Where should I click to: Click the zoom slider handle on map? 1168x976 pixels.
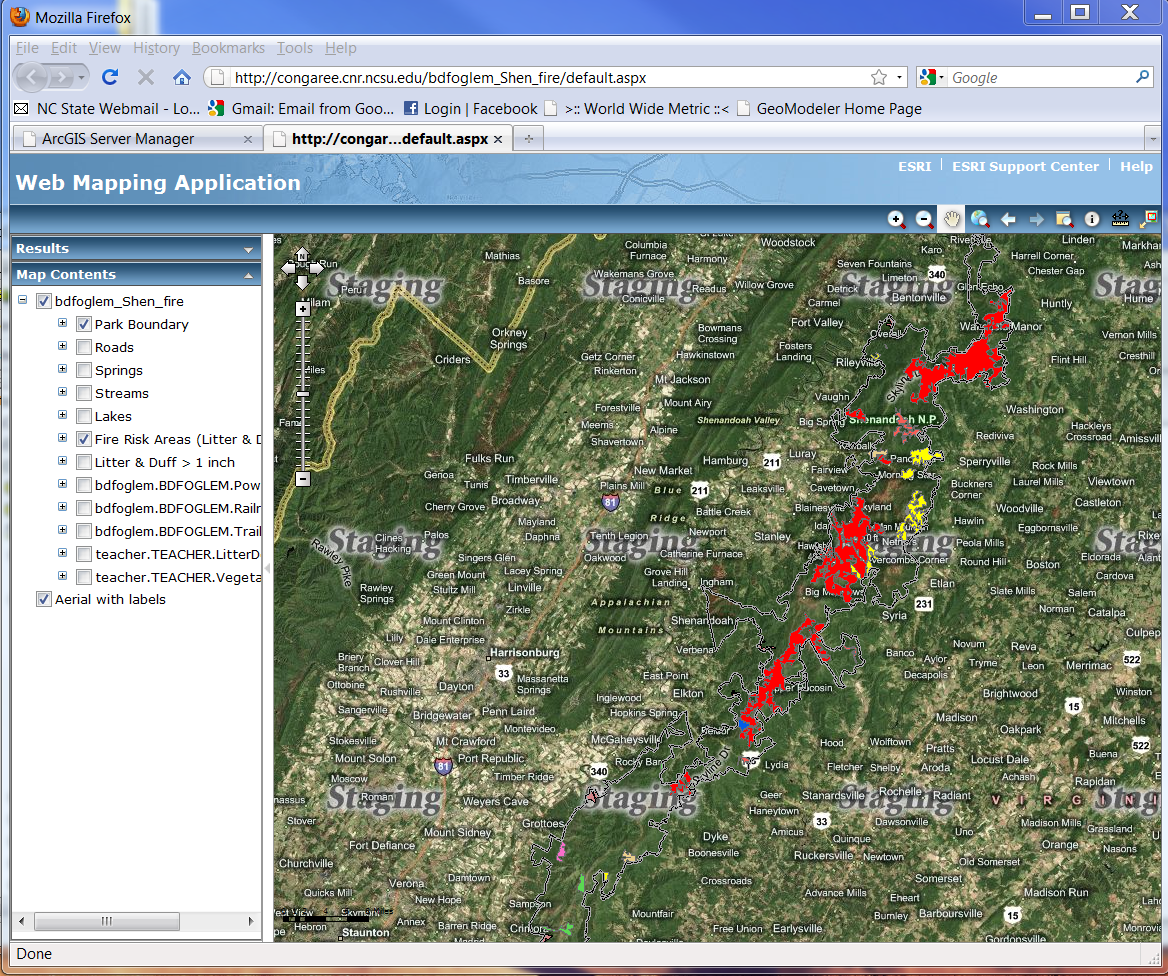tap(303, 394)
